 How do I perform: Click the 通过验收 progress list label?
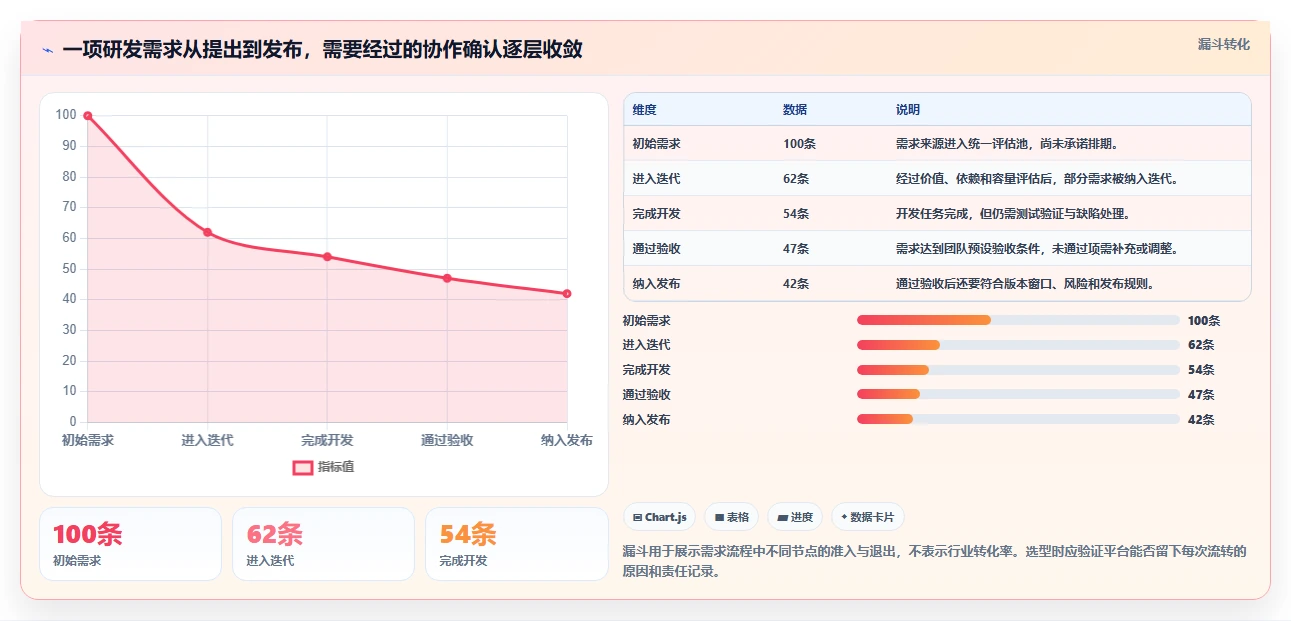coord(647,396)
